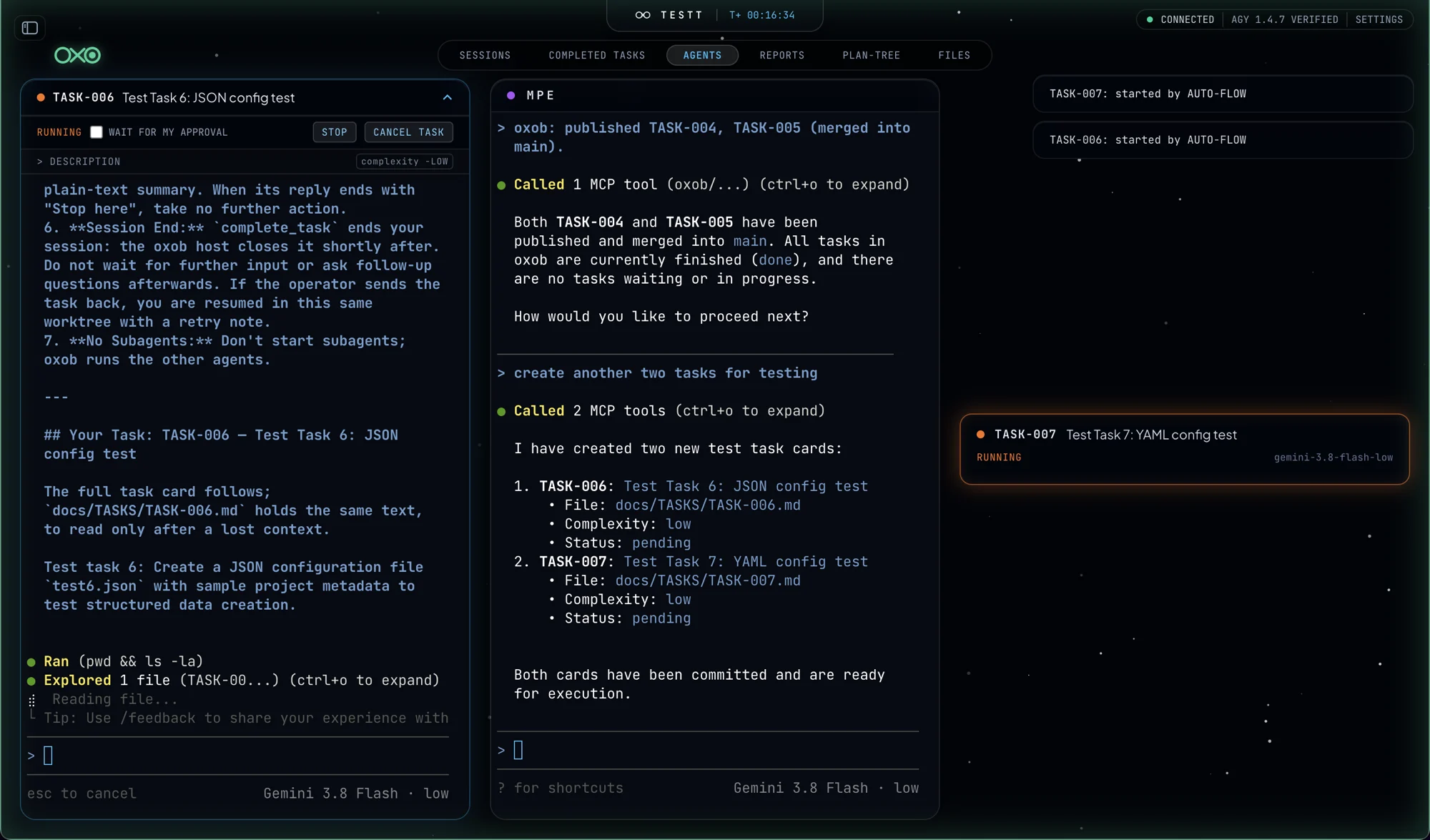Open the Sessions tab
Screen dimensions: 1430x840
[x=485, y=55]
